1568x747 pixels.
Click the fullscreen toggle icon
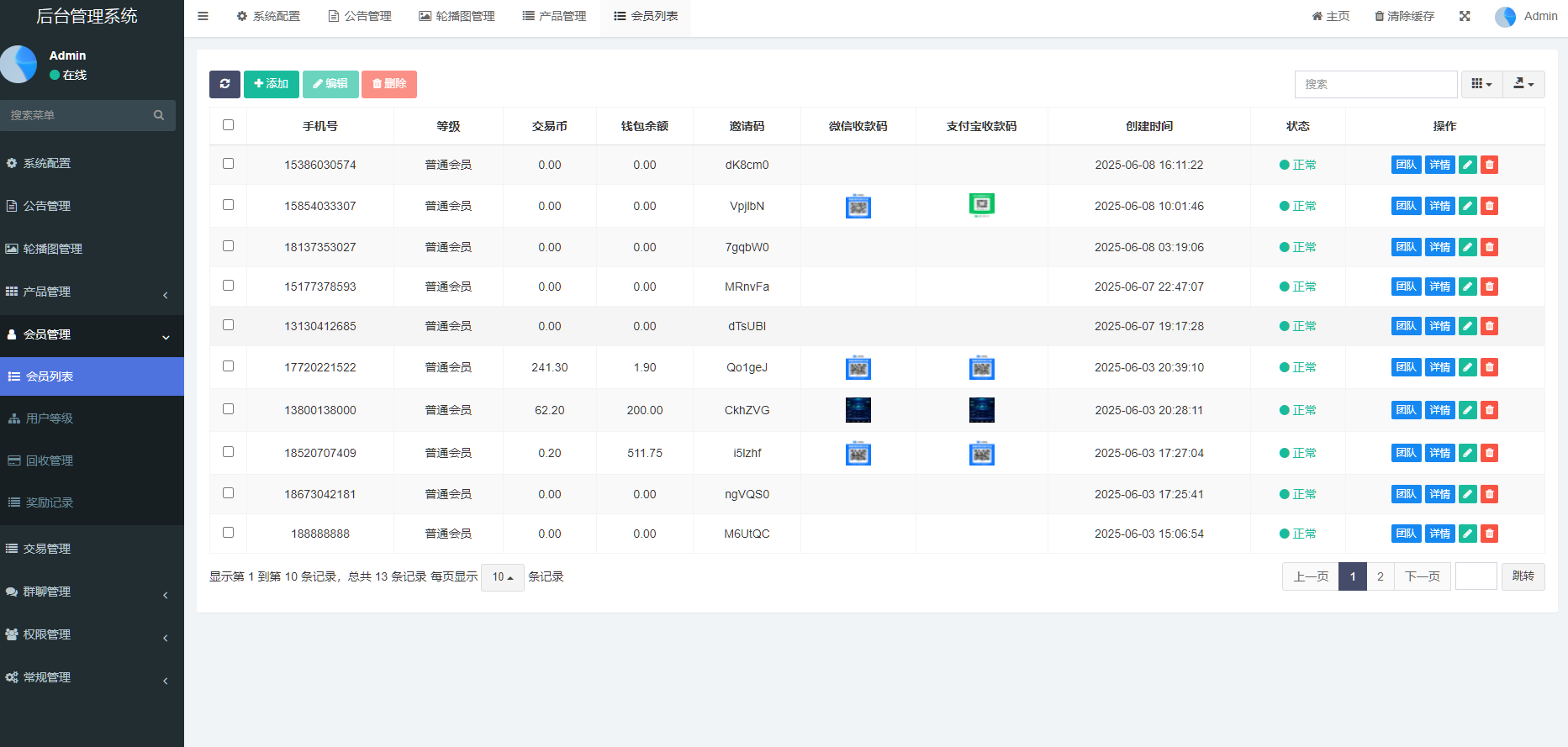tap(1465, 16)
